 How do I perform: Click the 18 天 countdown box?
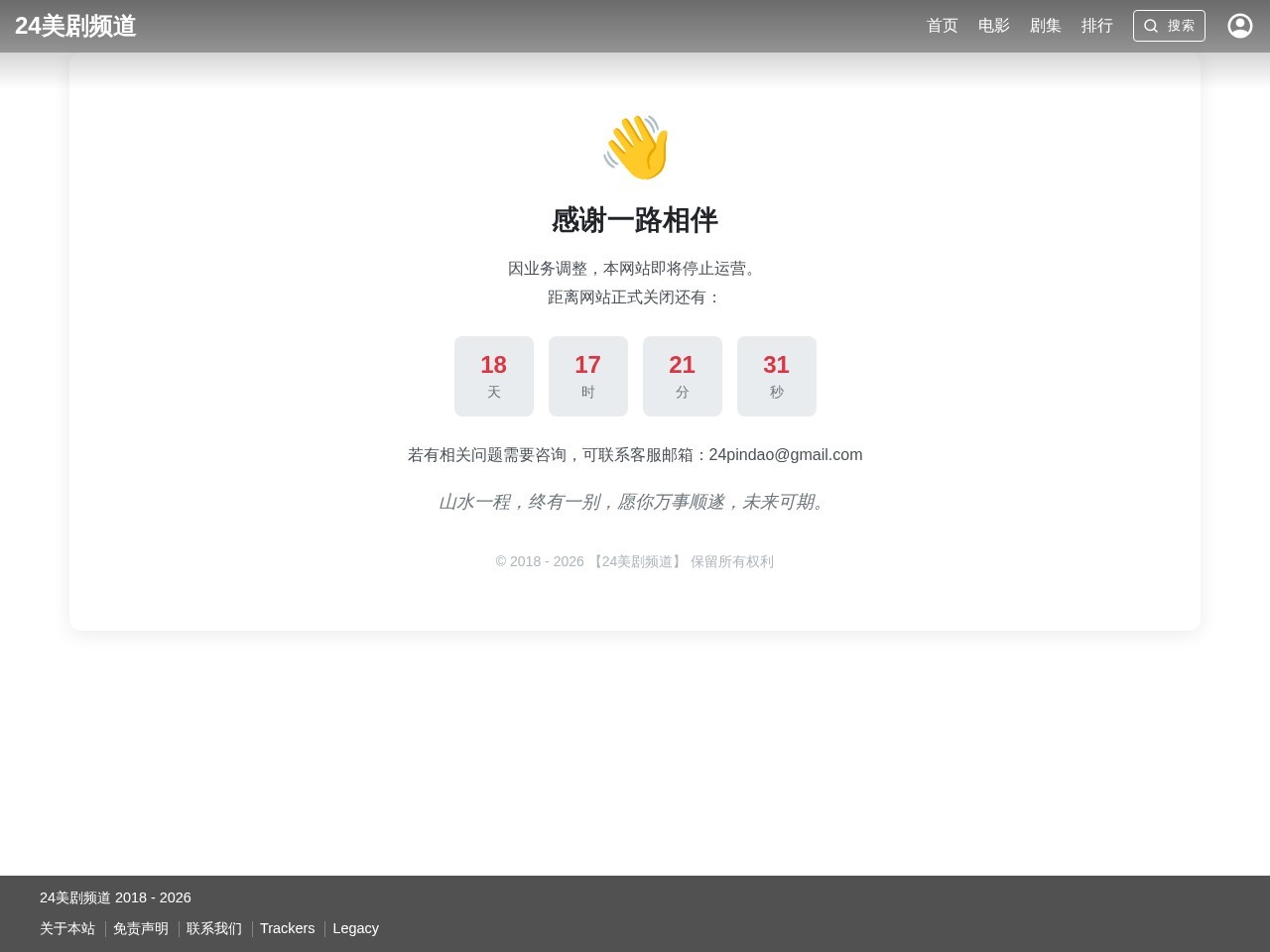(493, 376)
